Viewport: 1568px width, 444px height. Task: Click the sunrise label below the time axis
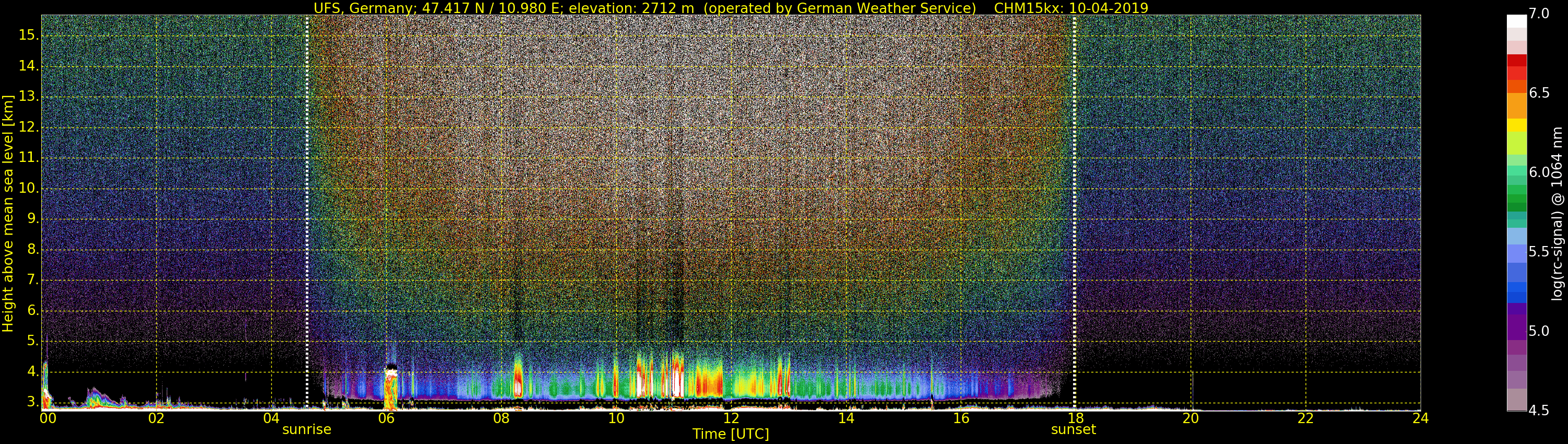tap(306, 429)
